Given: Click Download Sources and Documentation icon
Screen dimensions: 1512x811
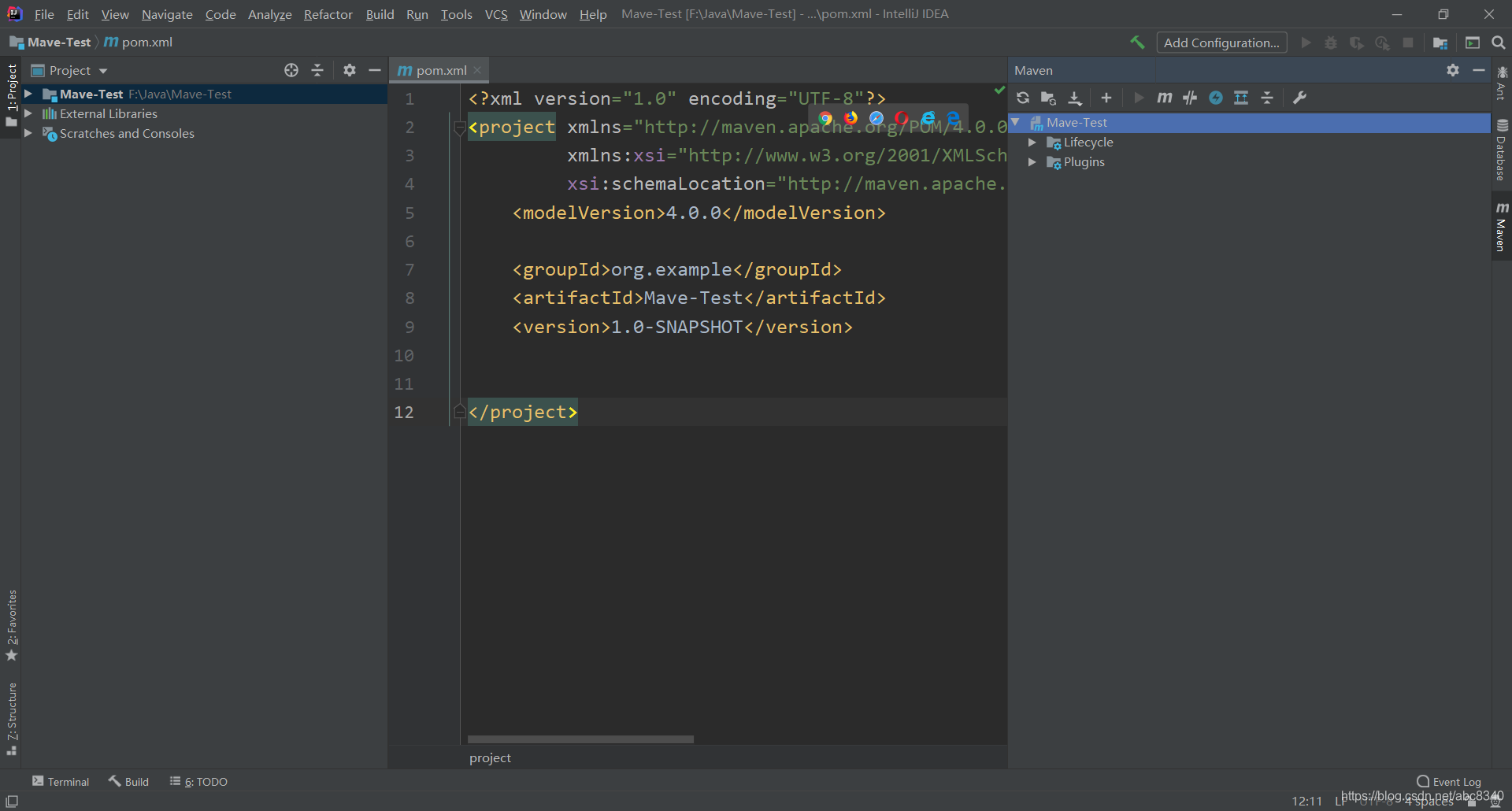Looking at the screenshot, I should click(x=1075, y=98).
